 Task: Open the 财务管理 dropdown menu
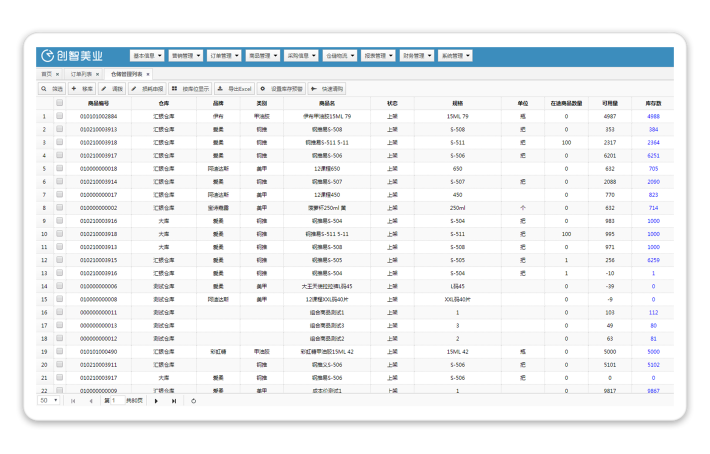[417, 56]
